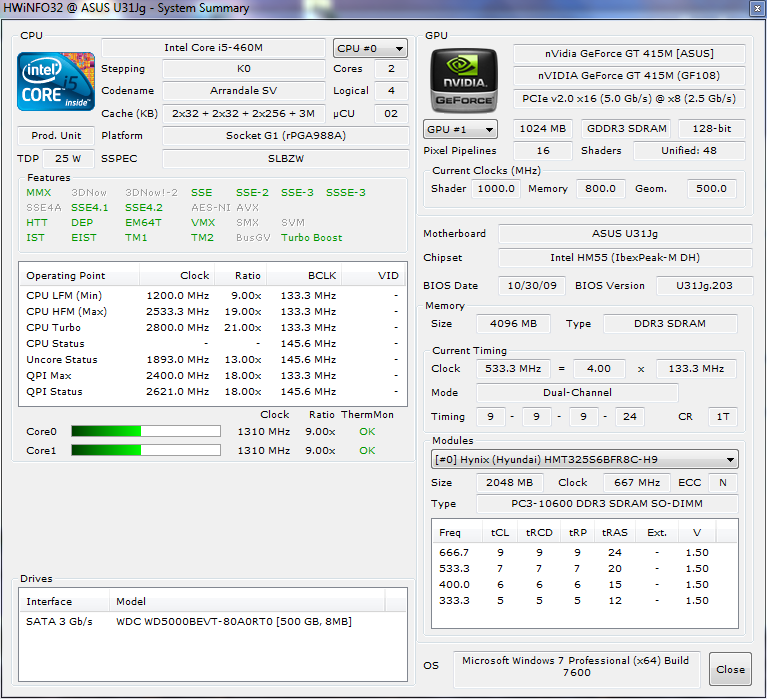
Task: Expand the Hynix memory module dropdown
Action: point(585,459)
